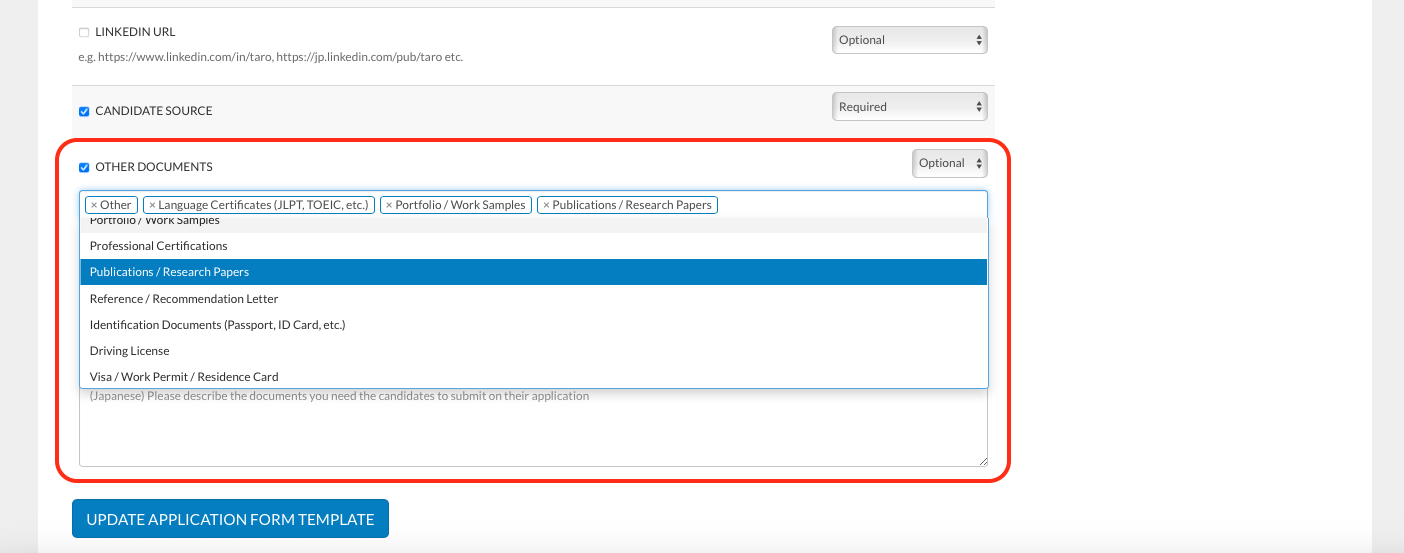Remove the Publications / Research Papers tag
The image size is (1404, 553).
click(546, 205)
